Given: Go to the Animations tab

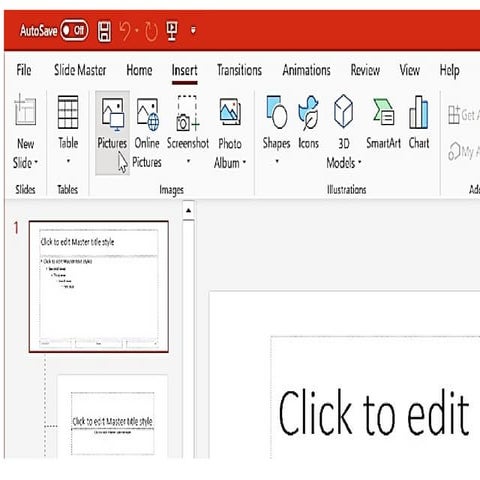Looking at the screenshot, I should click(306, 70).
